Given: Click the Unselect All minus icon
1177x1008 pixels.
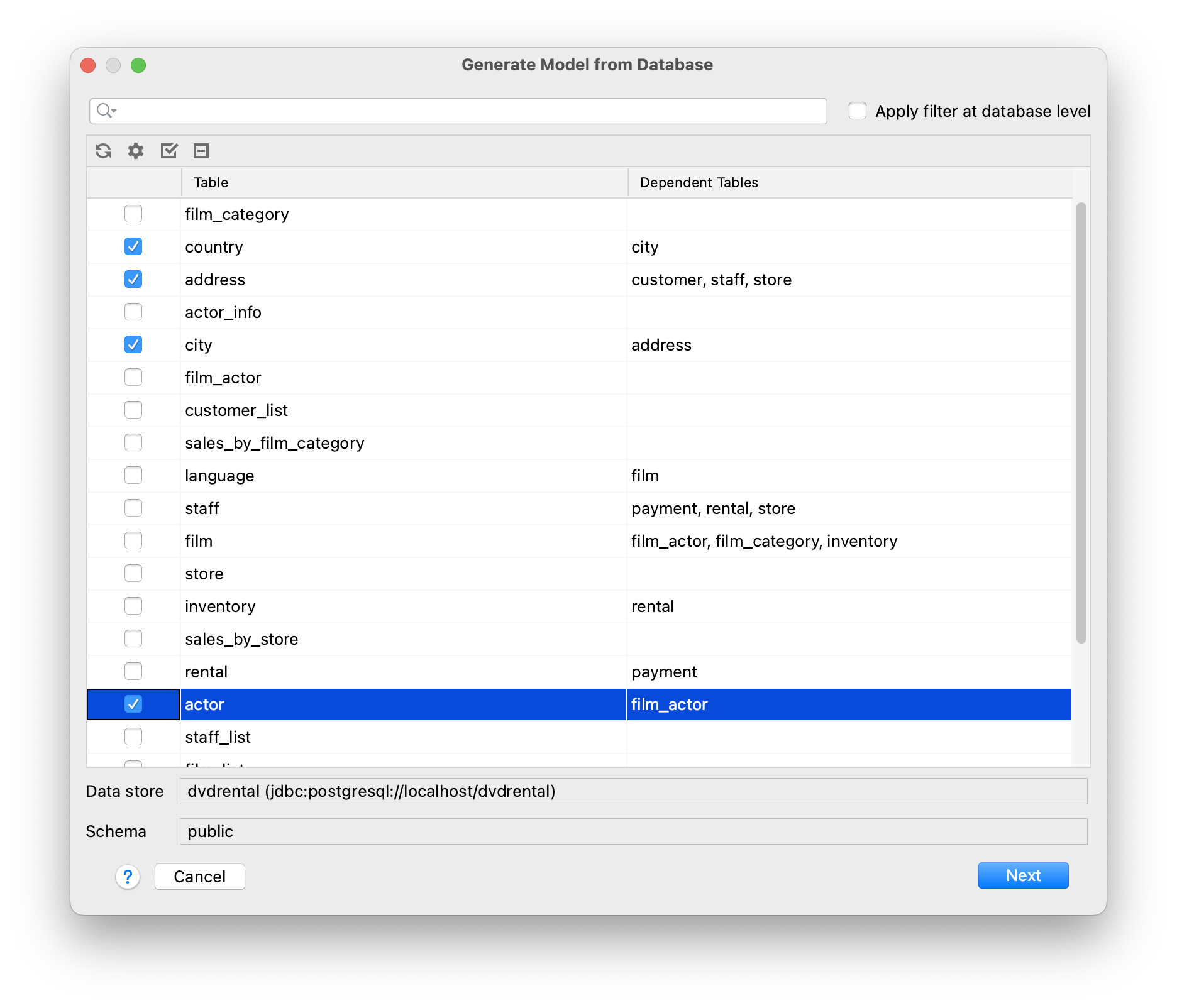Looking at the screenshot, I should point(201,151).
